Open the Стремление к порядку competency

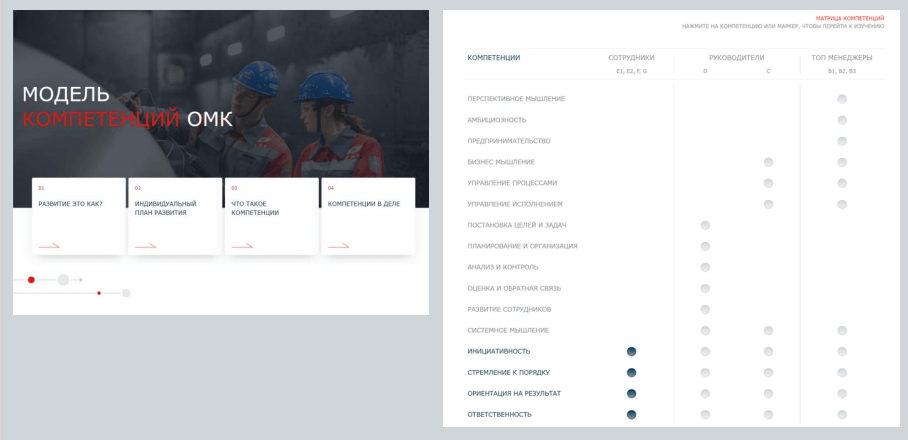508,372
